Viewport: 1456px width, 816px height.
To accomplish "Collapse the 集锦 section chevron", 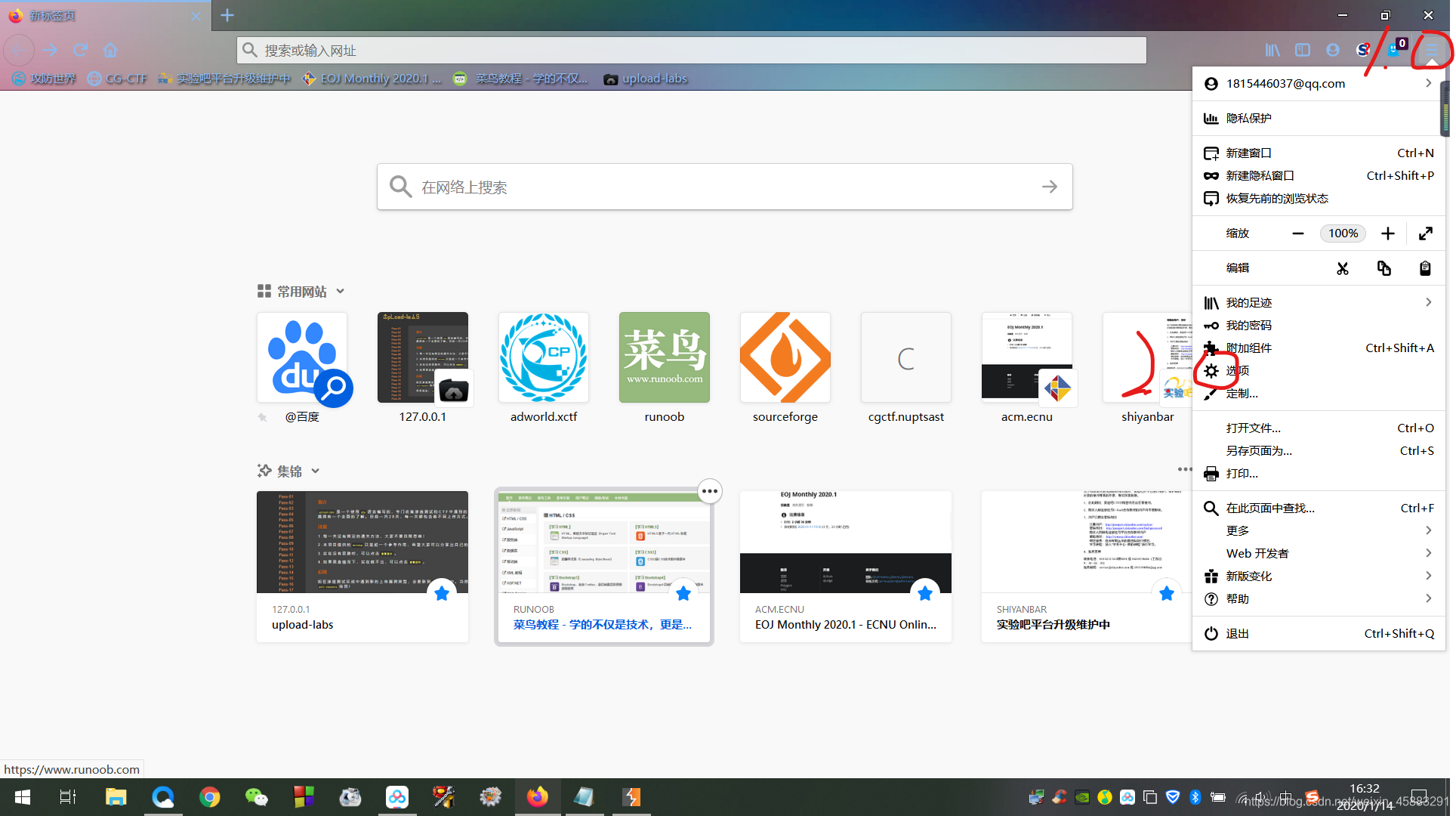I will (x=316, y=471).
